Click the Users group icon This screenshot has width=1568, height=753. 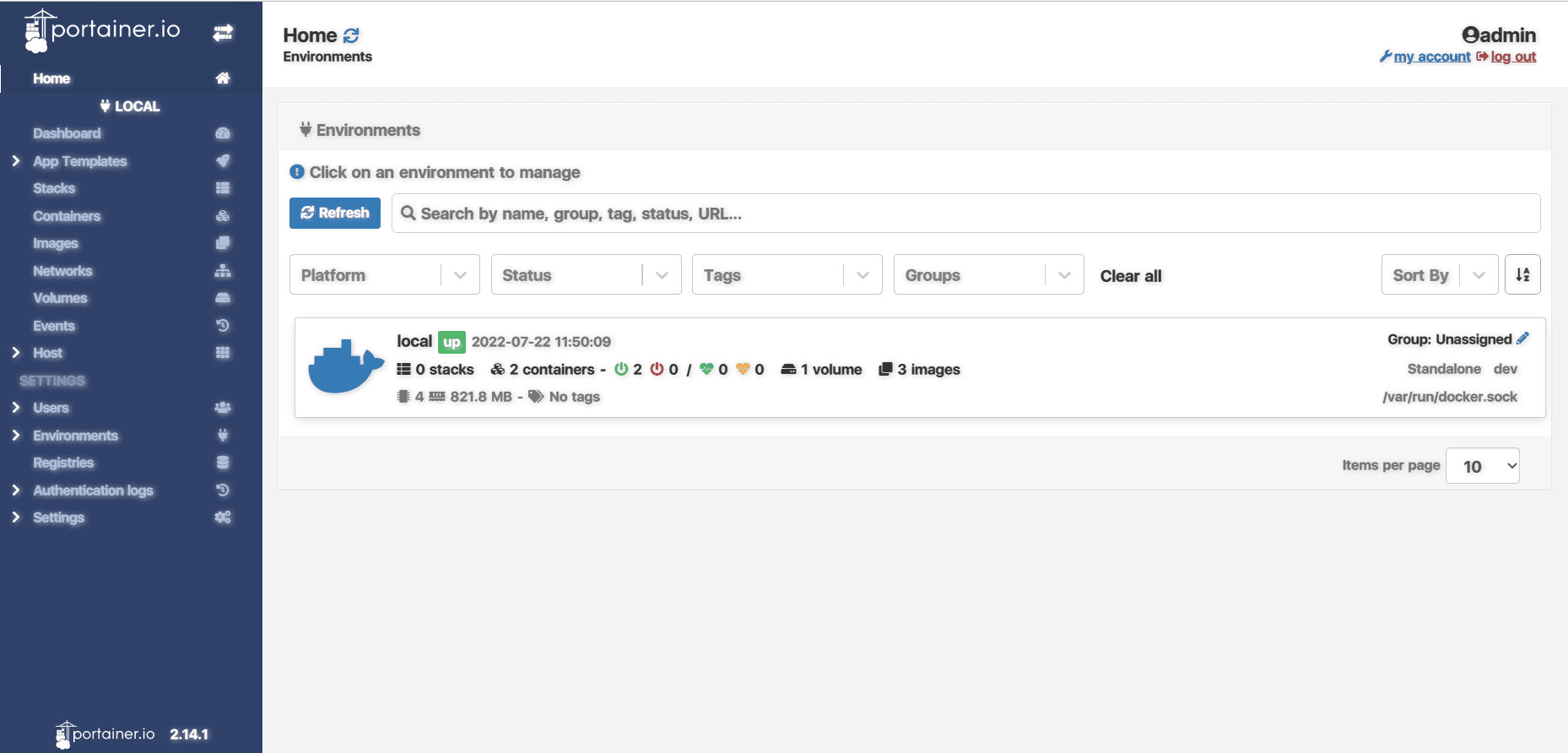point(223,408)
